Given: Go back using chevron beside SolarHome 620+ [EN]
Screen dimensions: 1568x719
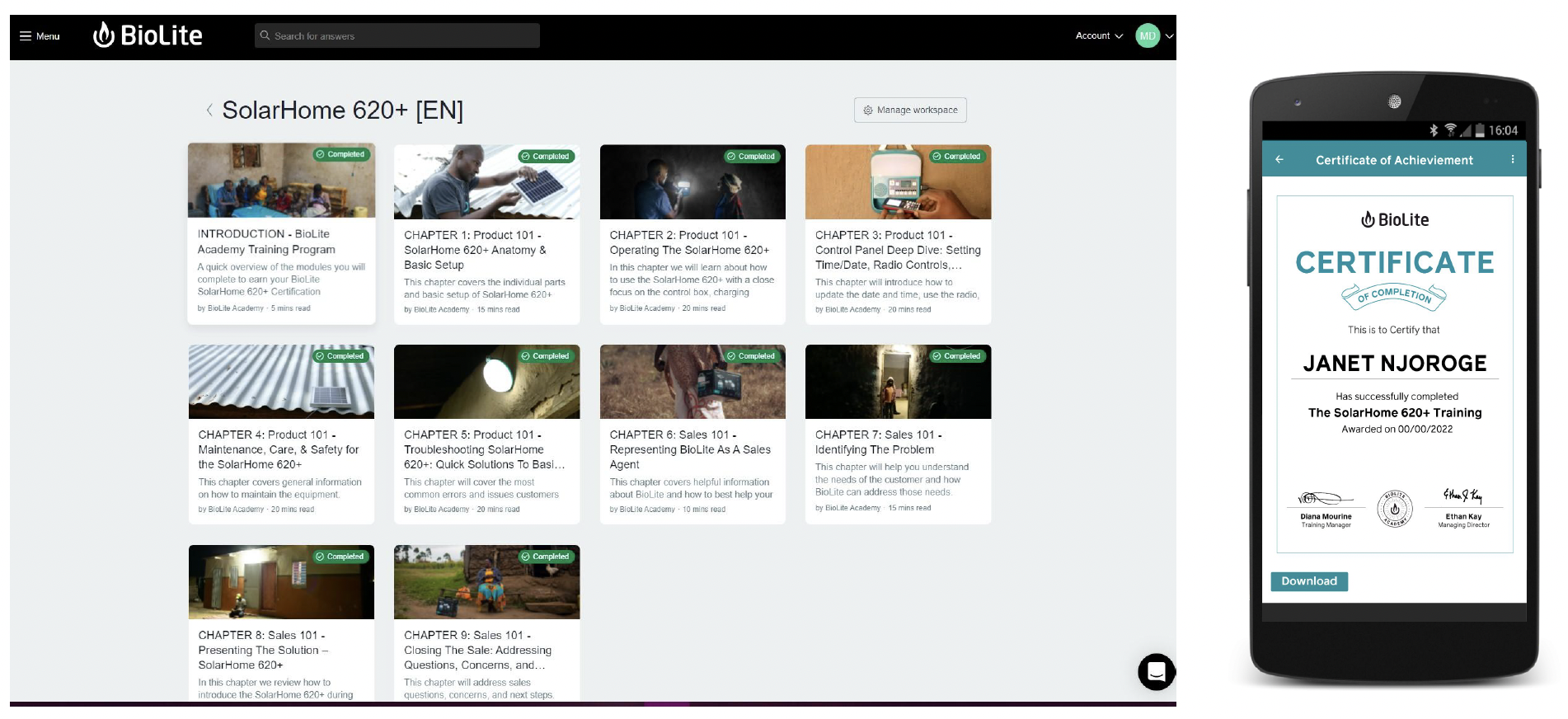Looking at the screenshot, I should (x=209, y=110).
